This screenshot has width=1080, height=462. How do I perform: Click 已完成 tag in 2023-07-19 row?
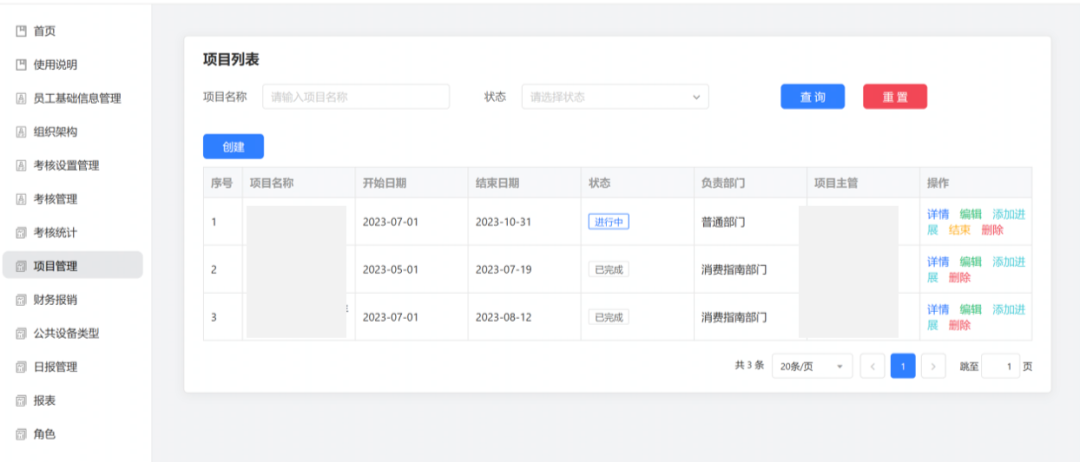click(609, 269)
